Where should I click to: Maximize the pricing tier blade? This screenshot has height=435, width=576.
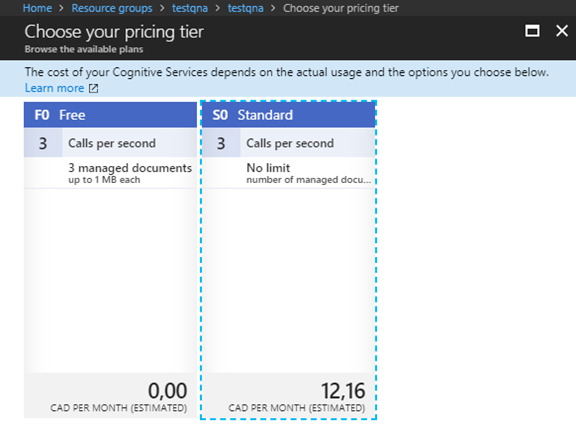[x=532, y=31]
